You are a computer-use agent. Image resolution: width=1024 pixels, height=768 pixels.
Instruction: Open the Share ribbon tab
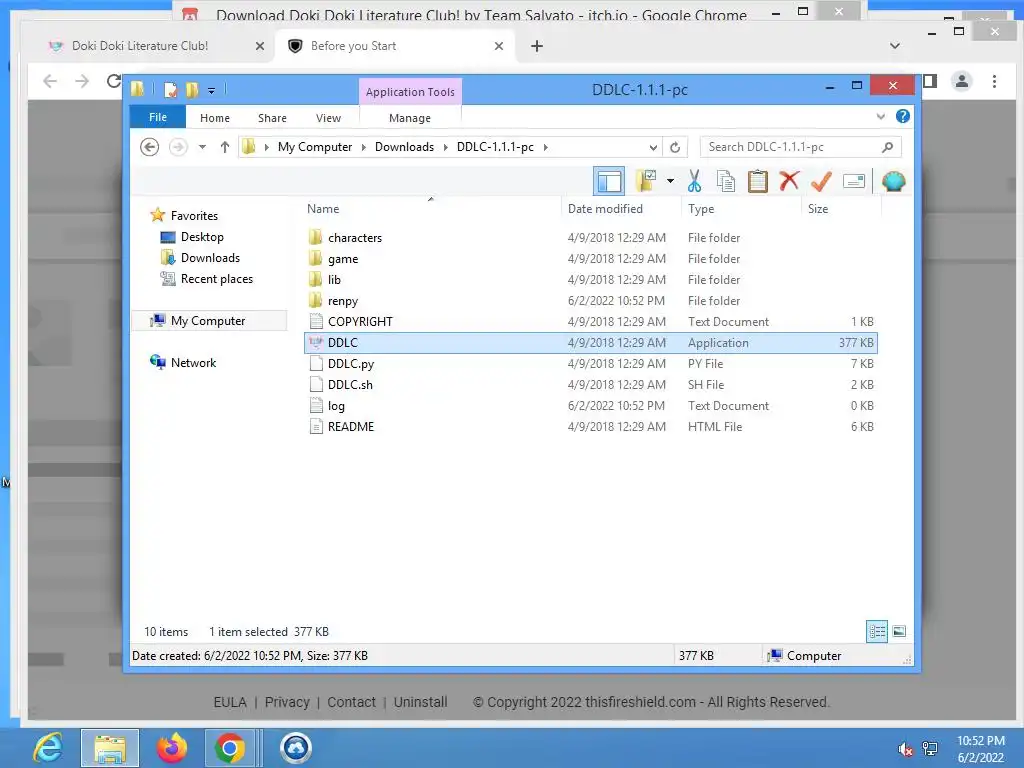point(272,118)
